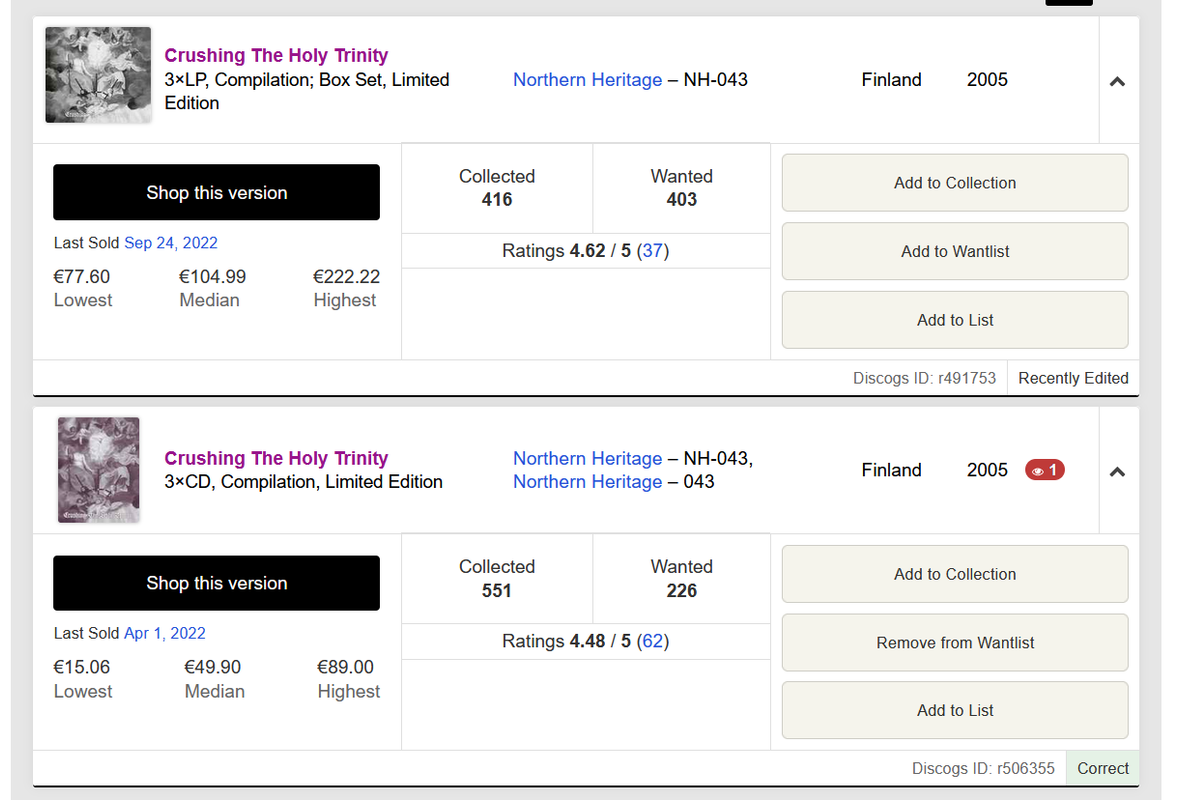Open Crushing The Holy Trinity 3×LP title link
Screen dimensions: 1180x800
tap(276, 56)
